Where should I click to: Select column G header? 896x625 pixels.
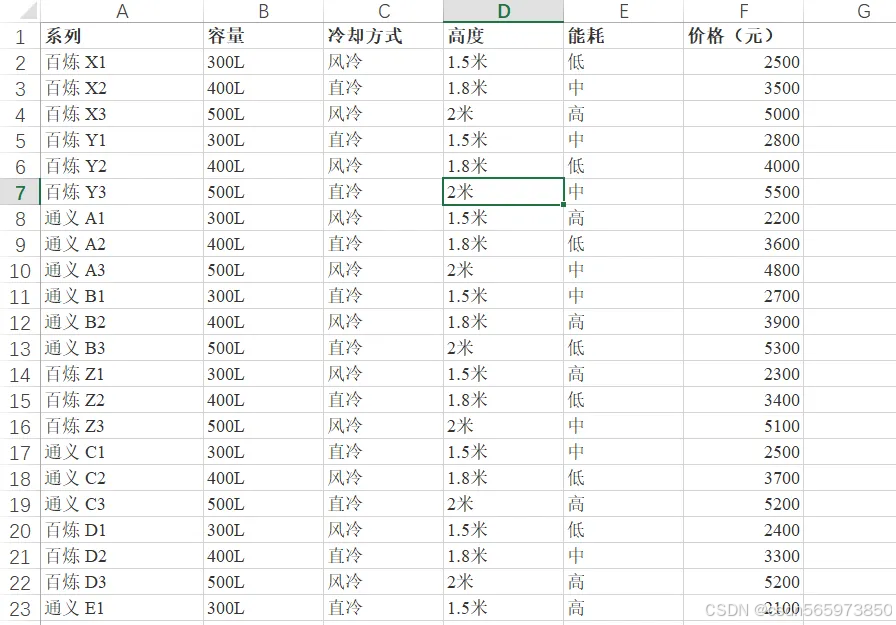[x=850, y=11]
